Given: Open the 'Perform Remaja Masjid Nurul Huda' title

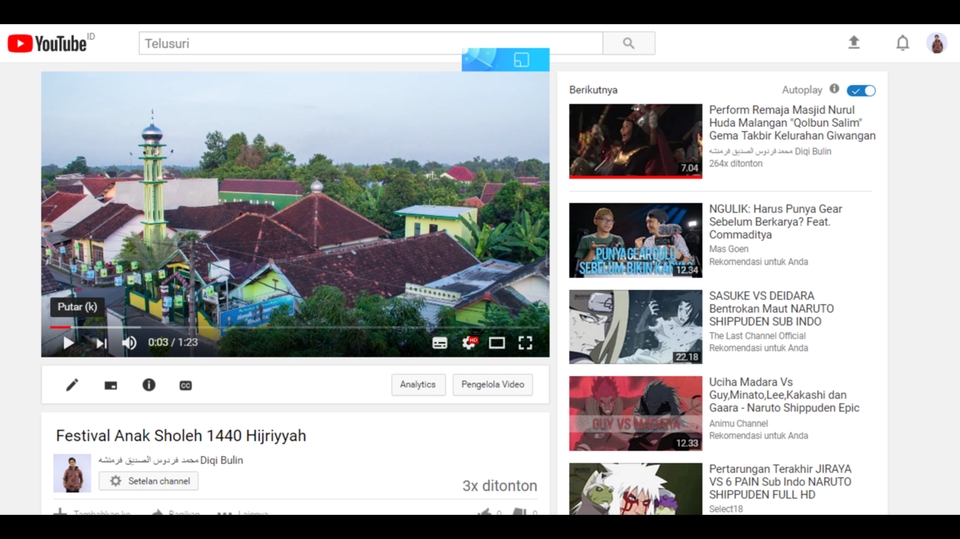Looking at the screenshot, I should pyautogui.click(x=792, y=122).
